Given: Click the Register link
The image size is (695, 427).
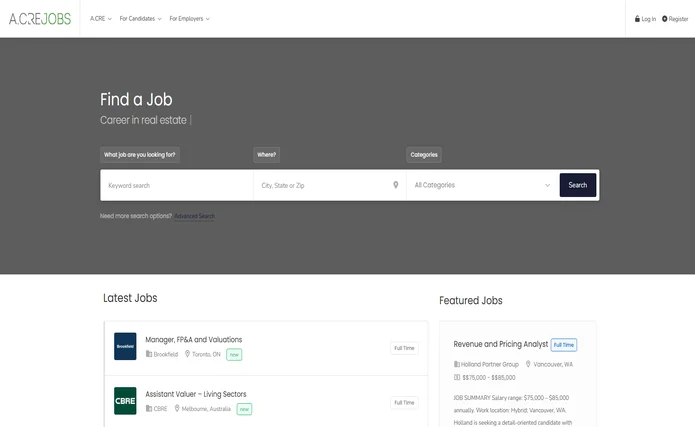Looking at the screenshot, I should tap(675, 19).
